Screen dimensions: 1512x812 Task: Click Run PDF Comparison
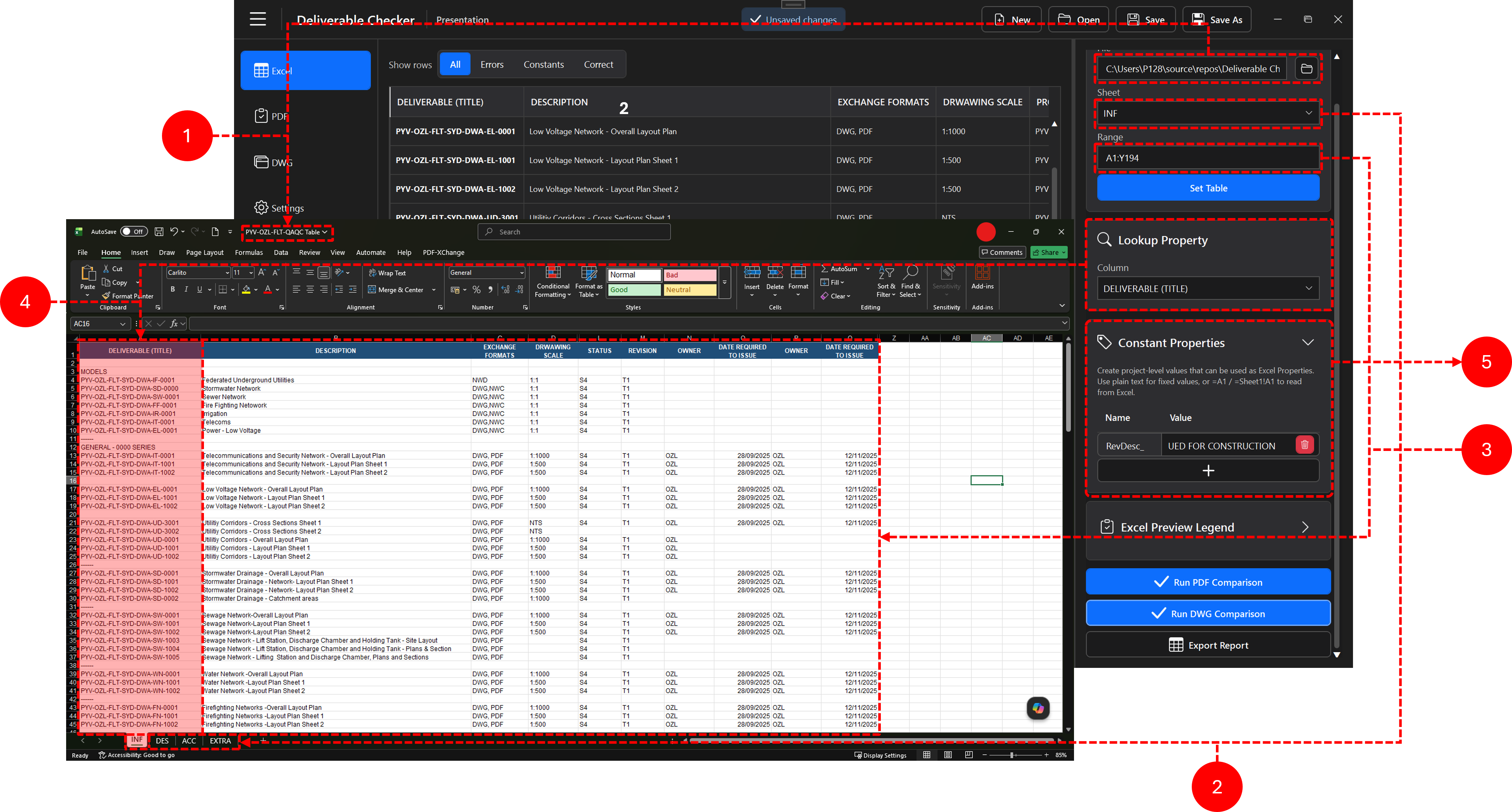(1208, 582)
